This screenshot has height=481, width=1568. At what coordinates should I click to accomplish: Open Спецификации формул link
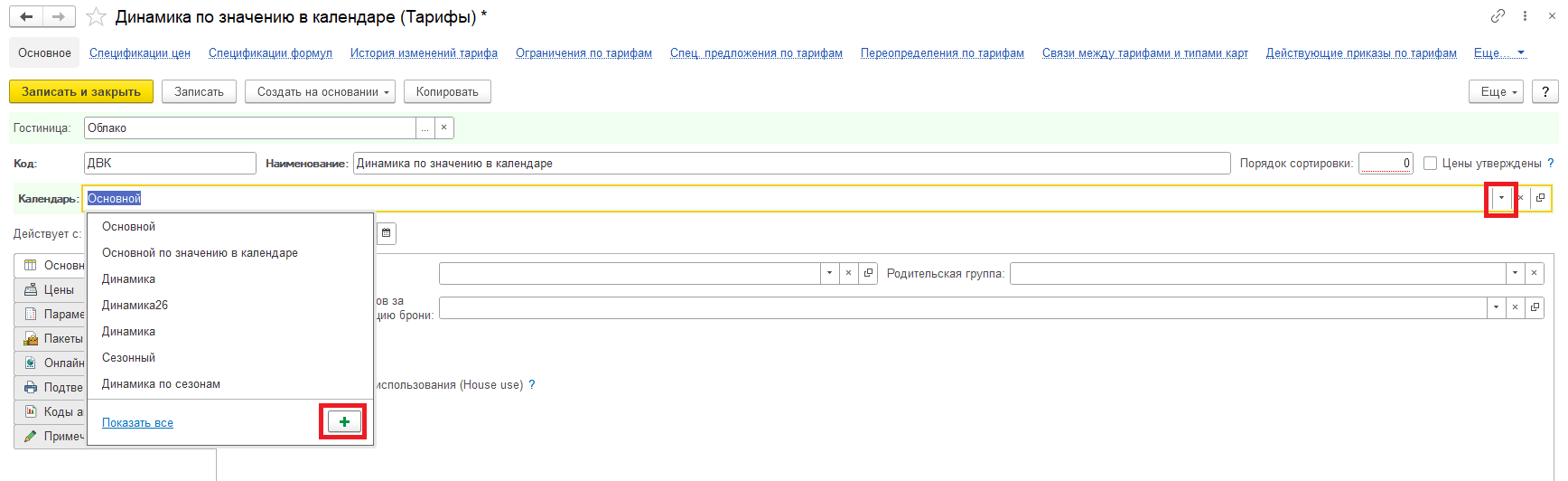click(x=270, y=53)
